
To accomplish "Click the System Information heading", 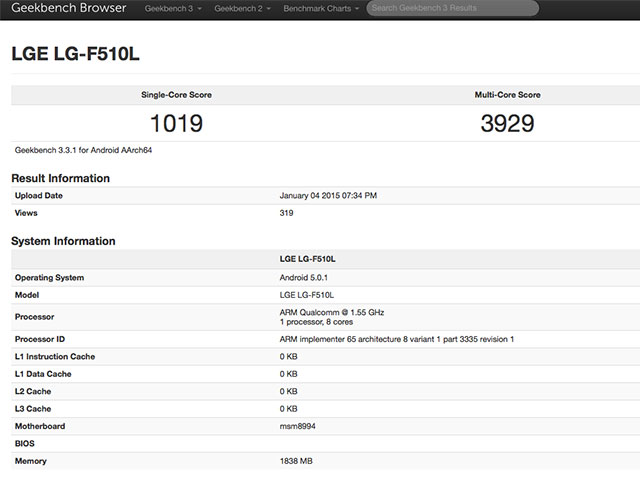I will click(x=63, y=241).
